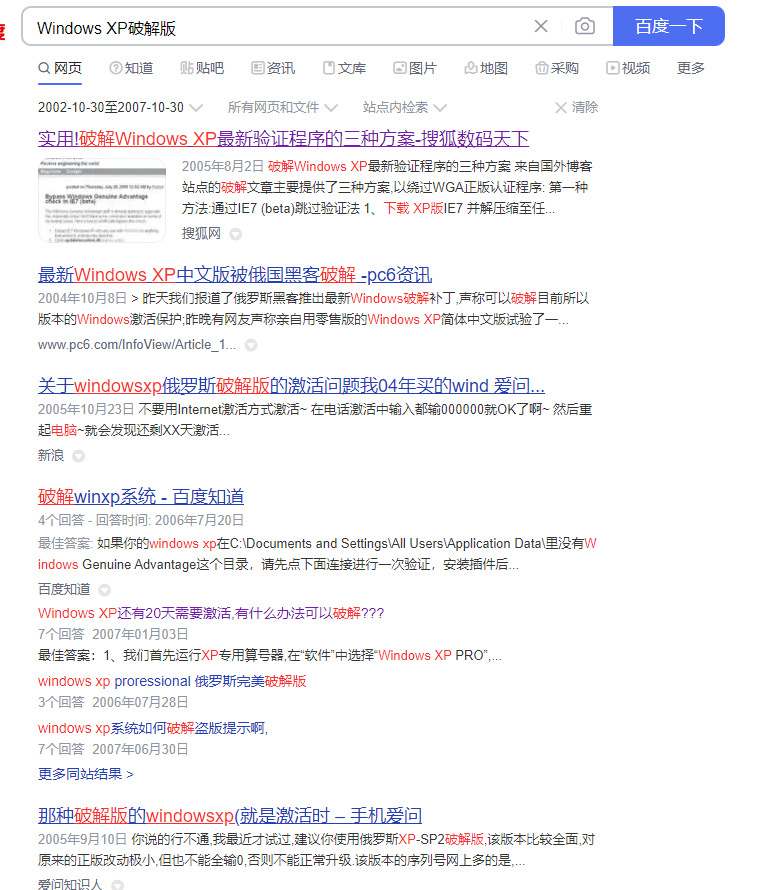Open 所有网页和文件 file type dropdown
Screen dimensions: 760x890
coord(282,107)
